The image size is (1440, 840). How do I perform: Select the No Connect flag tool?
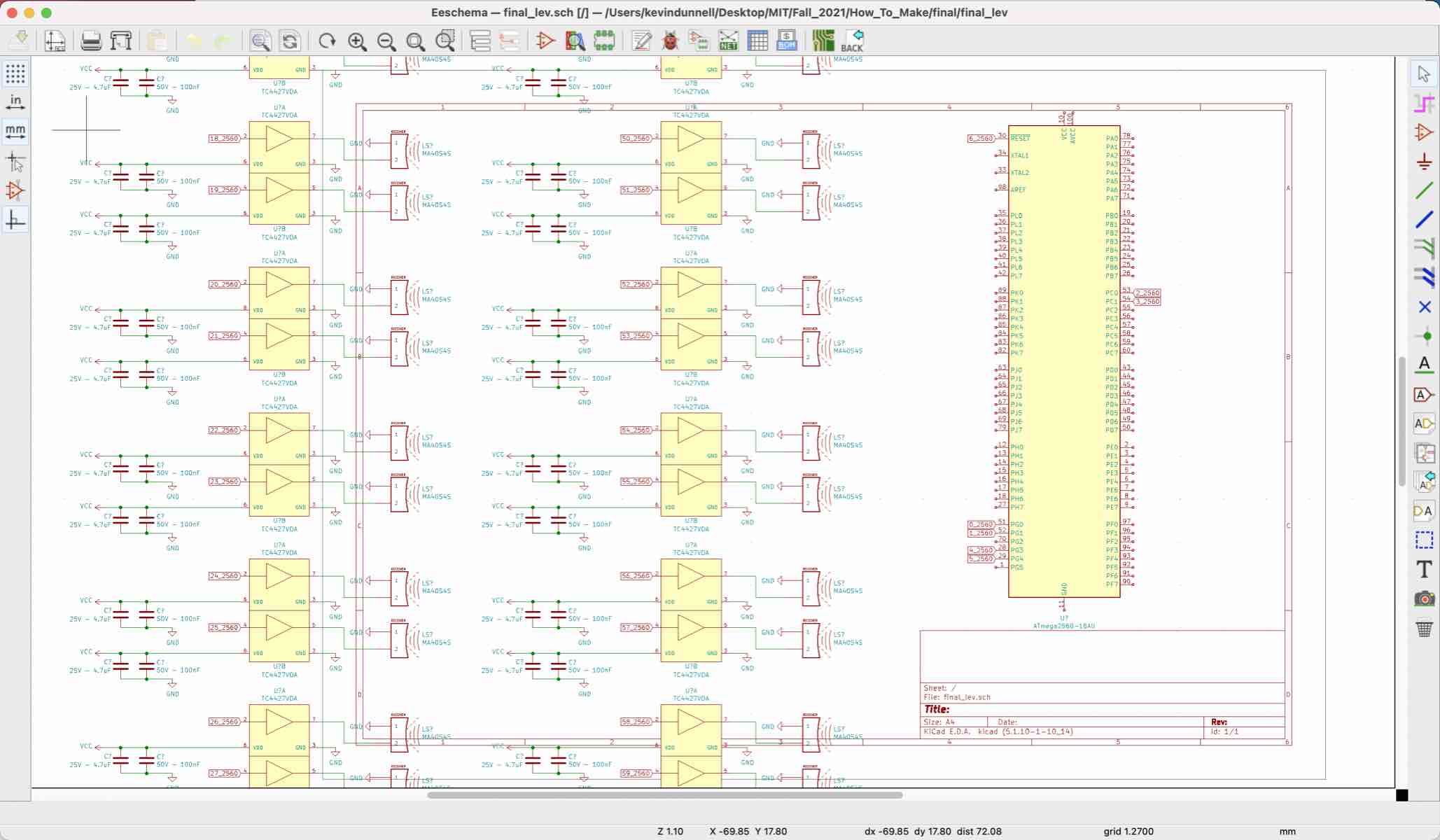click(x=1423, y=307)
